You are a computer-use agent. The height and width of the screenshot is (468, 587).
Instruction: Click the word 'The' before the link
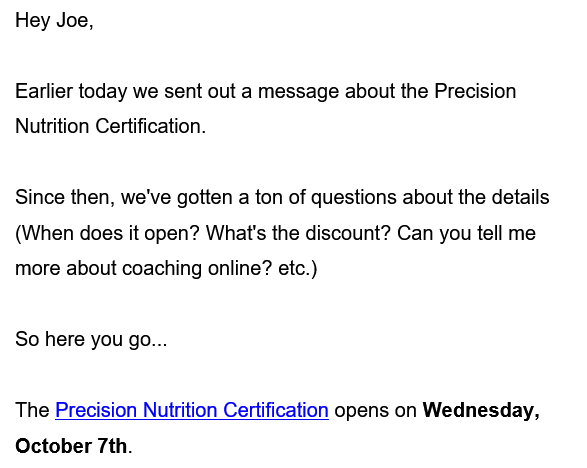point(32,410)
